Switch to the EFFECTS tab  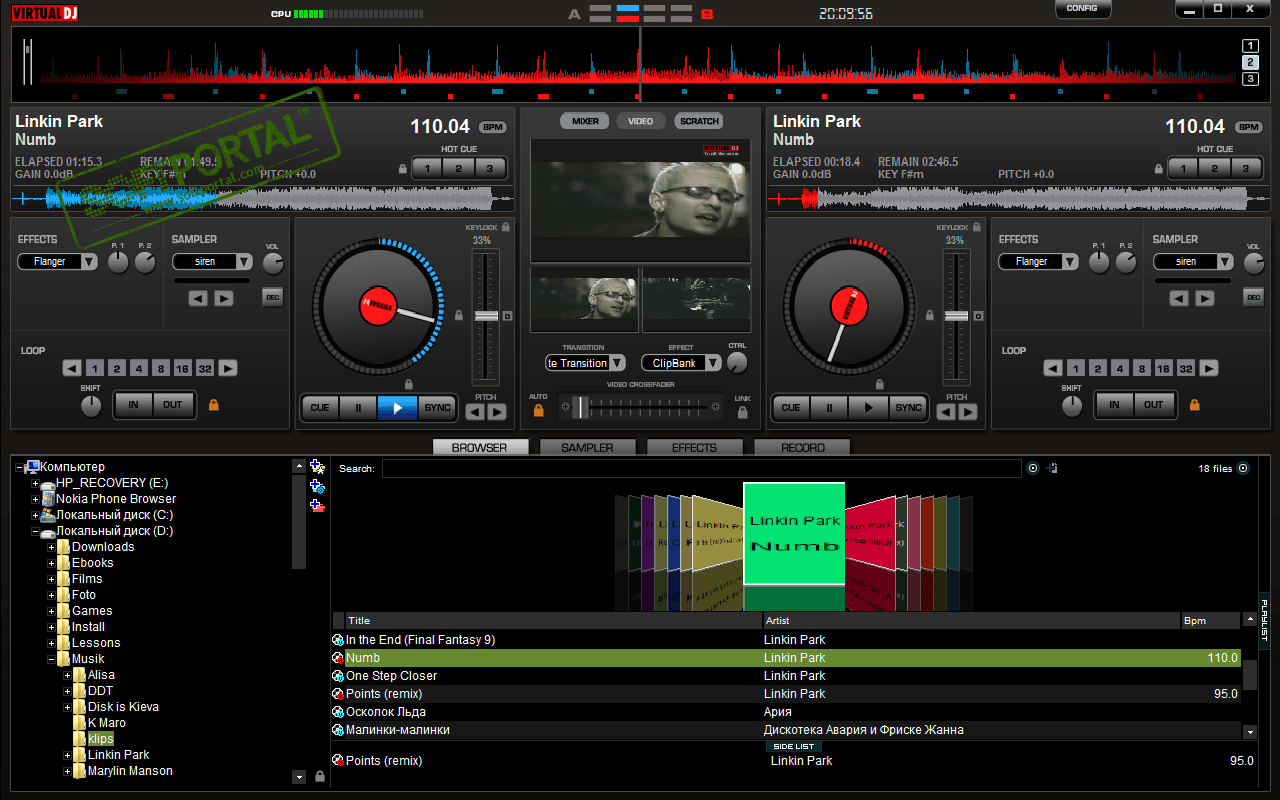[694, 448]
